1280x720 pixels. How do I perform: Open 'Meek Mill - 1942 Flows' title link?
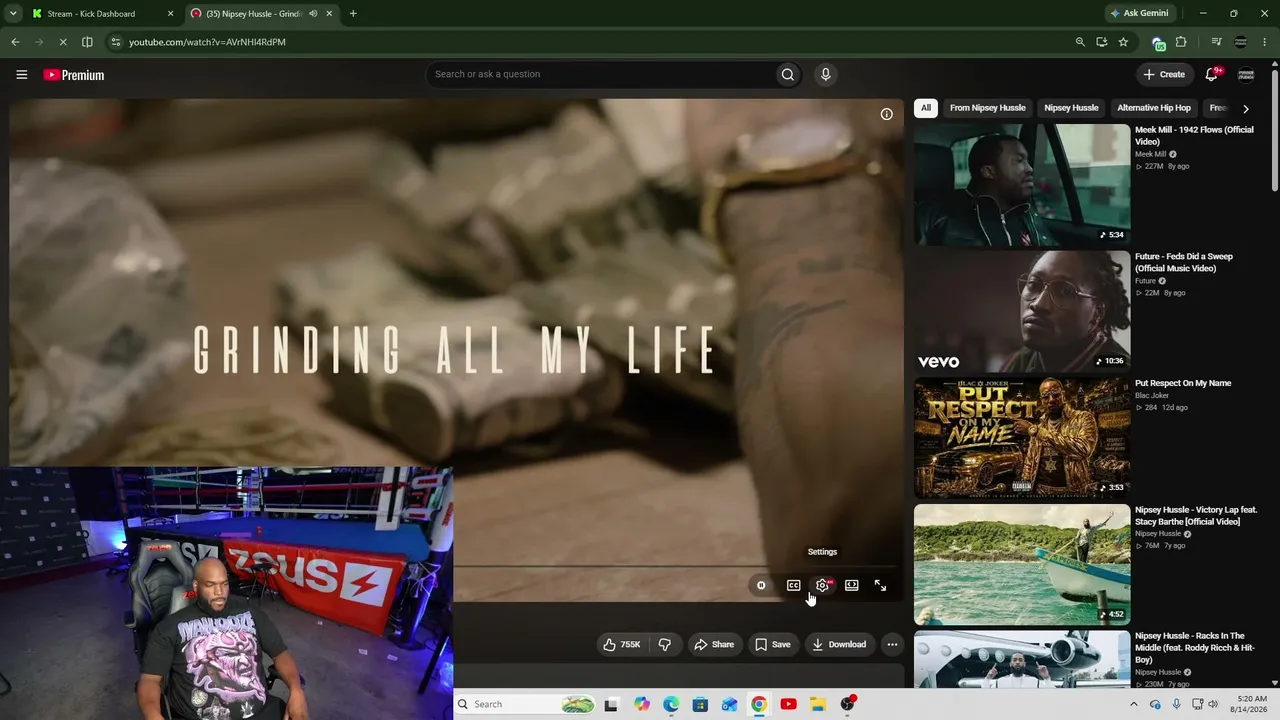coord(1194,136)
